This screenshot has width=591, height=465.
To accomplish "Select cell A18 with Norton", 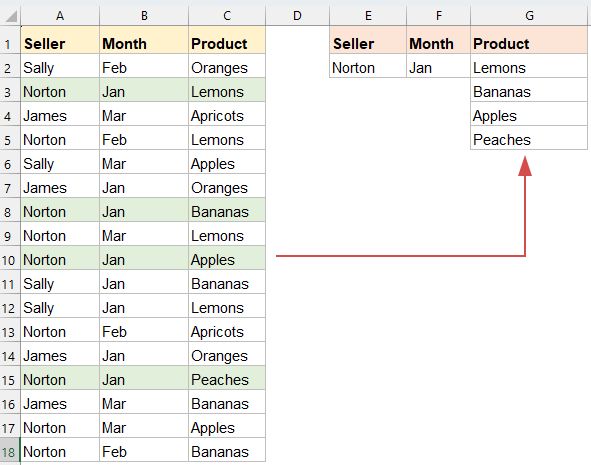I will pyautogui.click(x=60, y=452).
